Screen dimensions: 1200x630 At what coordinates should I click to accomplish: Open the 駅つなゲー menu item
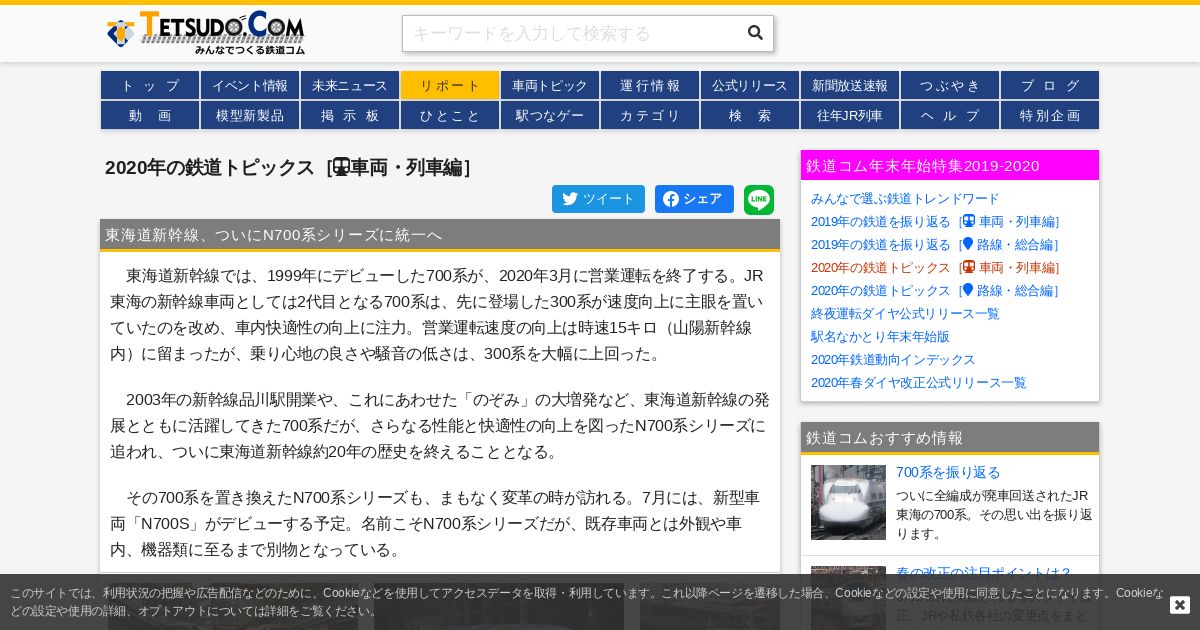(x=550, y=115)
